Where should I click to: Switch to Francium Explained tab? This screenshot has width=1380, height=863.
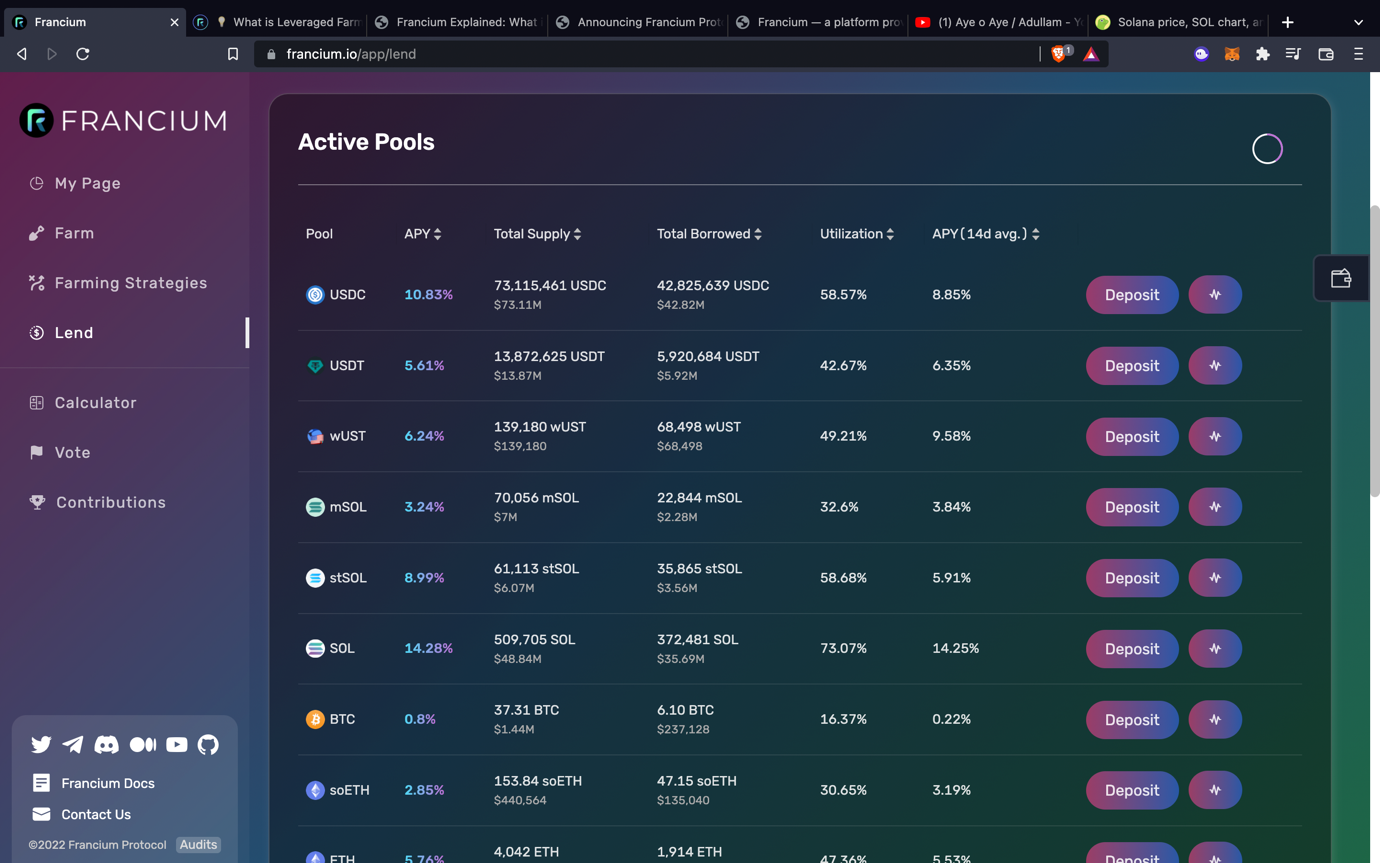pos(455,22)
